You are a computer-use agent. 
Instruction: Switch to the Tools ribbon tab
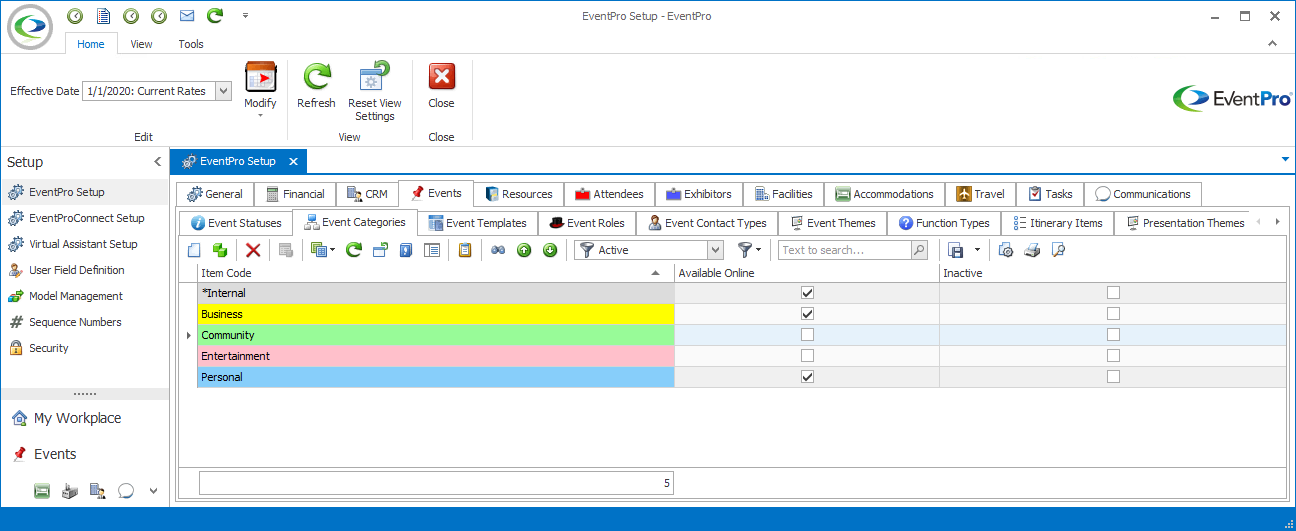191,44
